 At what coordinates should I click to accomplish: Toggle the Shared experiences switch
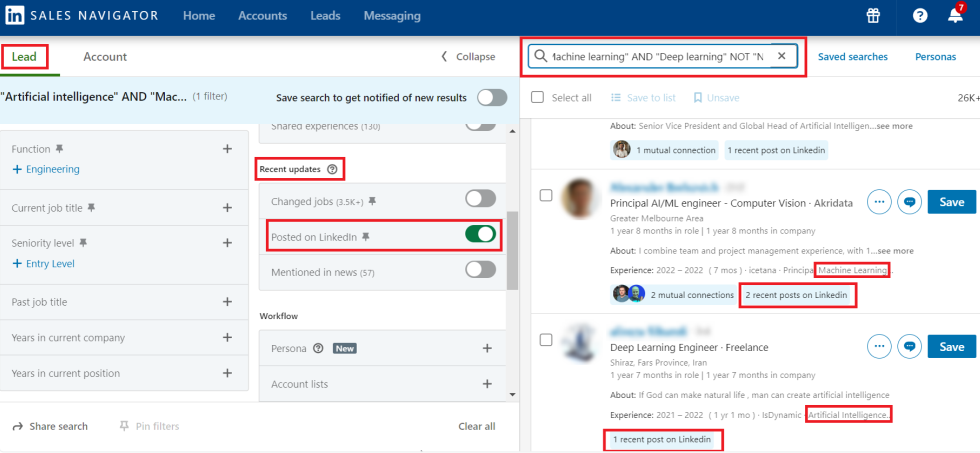point(481,126)
